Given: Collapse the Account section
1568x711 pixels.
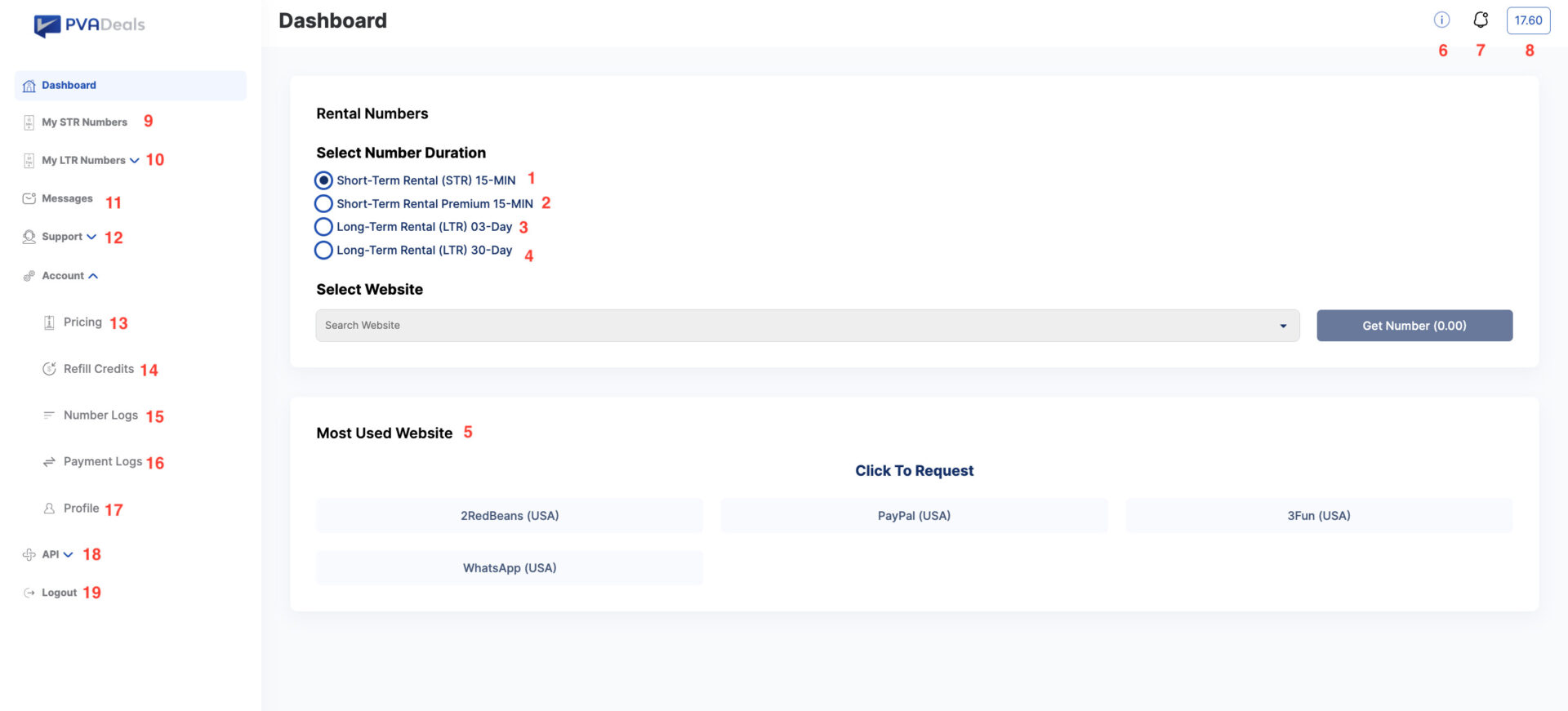Looking at the screenshot, I should [93, 276].
